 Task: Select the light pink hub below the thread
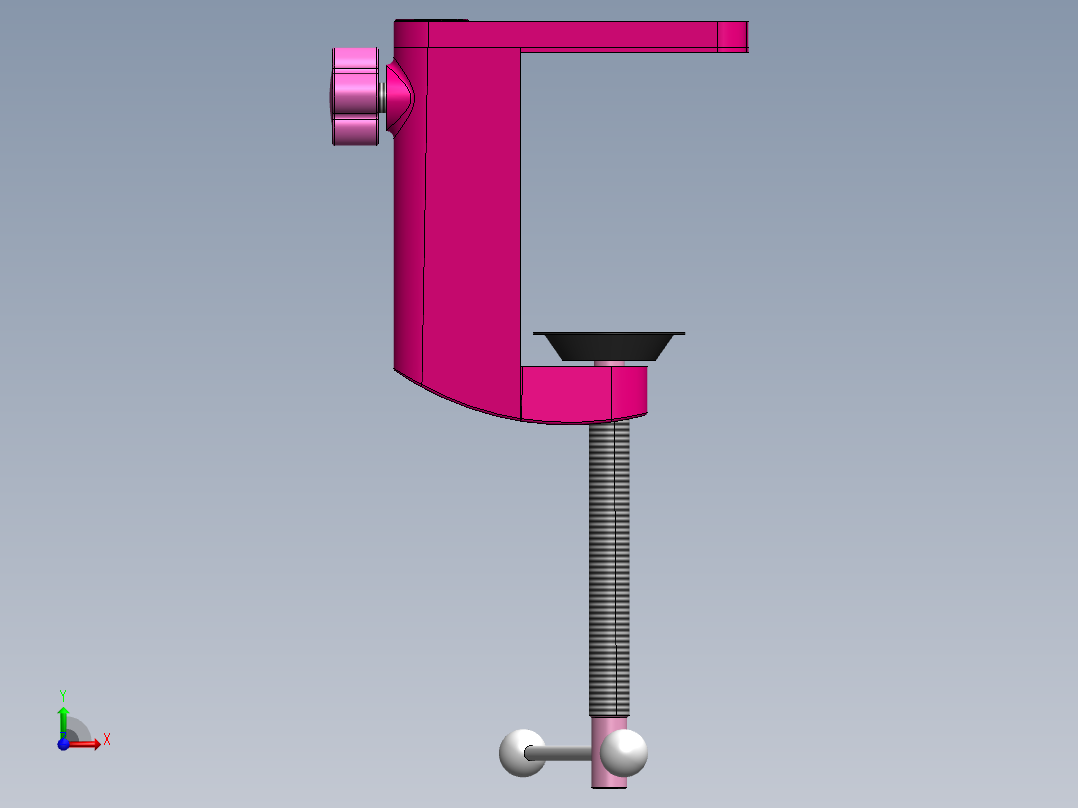[609, 752]
